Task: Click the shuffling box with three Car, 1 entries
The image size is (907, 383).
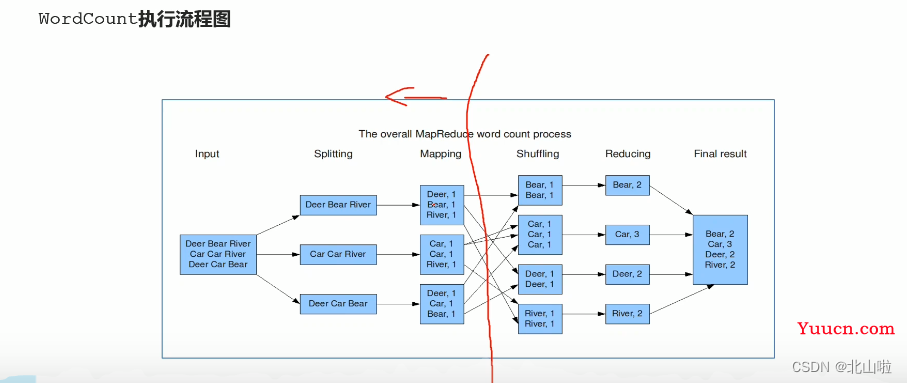Action: [540, 234]
